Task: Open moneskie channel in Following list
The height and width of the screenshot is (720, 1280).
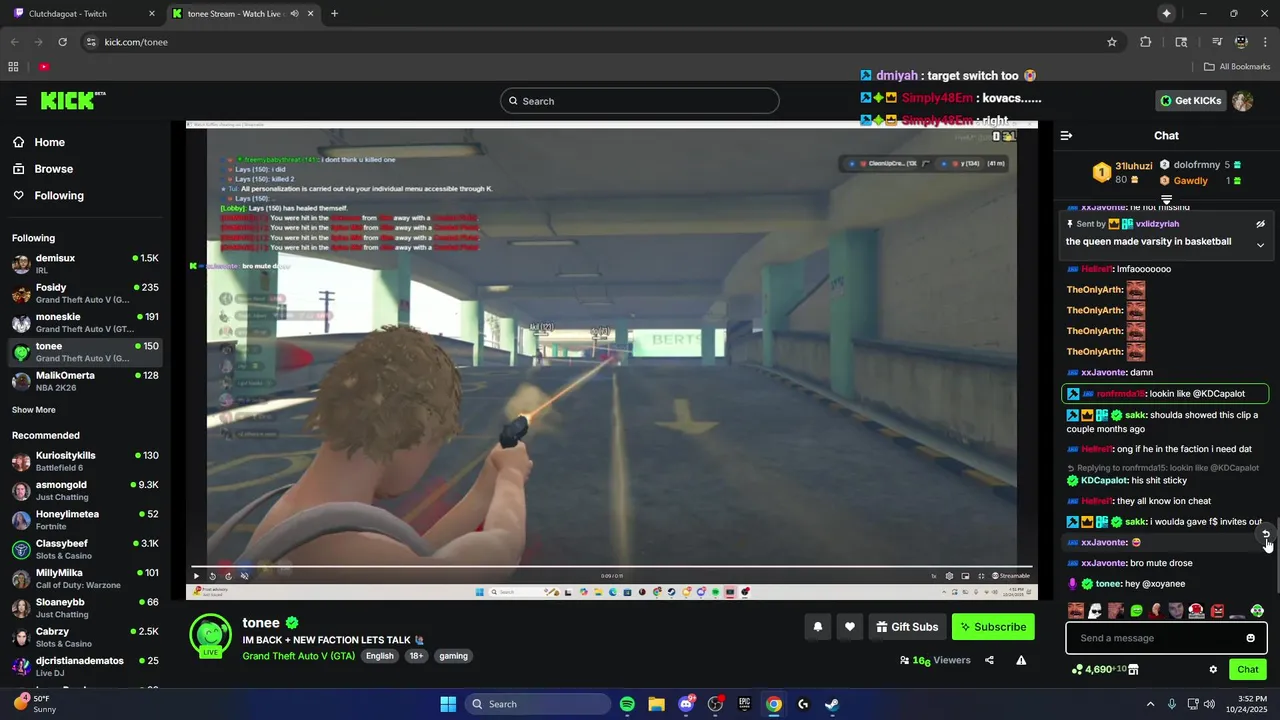Action: pos(85,323)
